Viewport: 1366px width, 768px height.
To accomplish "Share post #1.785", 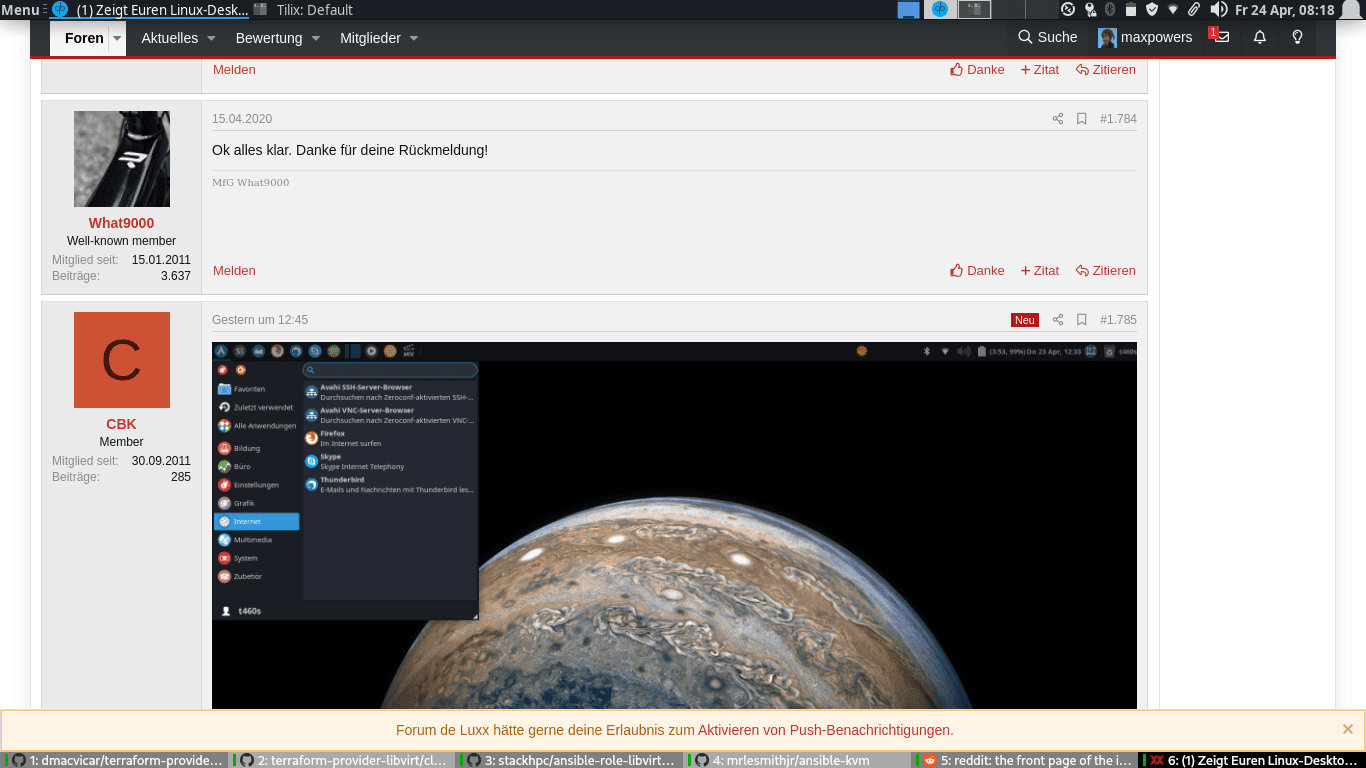I will point(1058,320).
